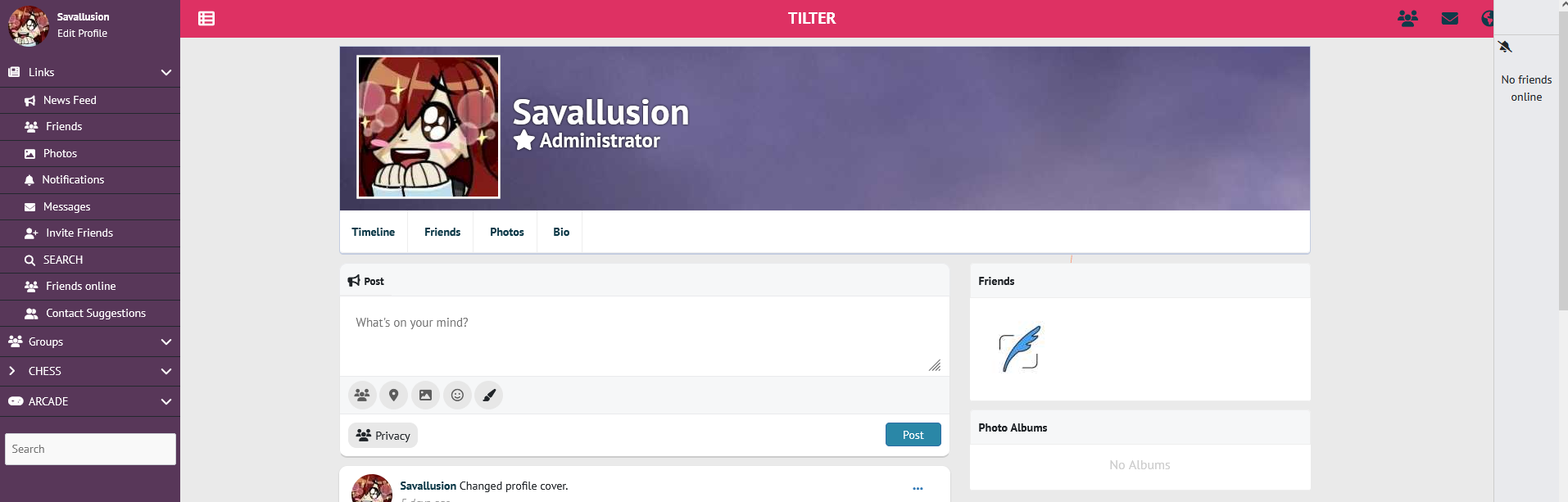Viewport: 1568px width, 502px height.
Task: Open messages via the envelope icon in header
Action: pyautogui.click(x=1449, y=19)
